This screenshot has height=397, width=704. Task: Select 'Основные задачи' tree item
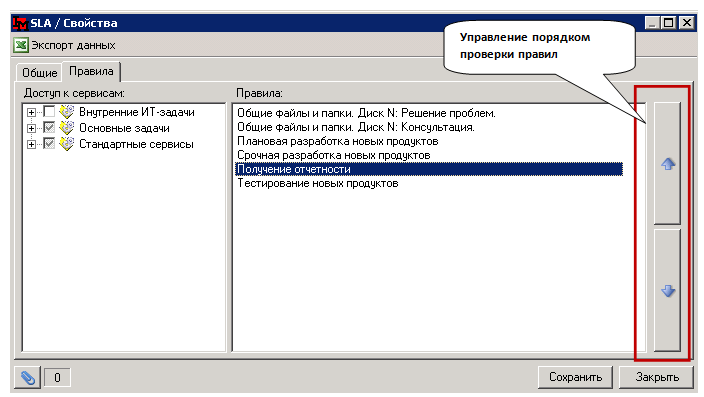point(124,128)
